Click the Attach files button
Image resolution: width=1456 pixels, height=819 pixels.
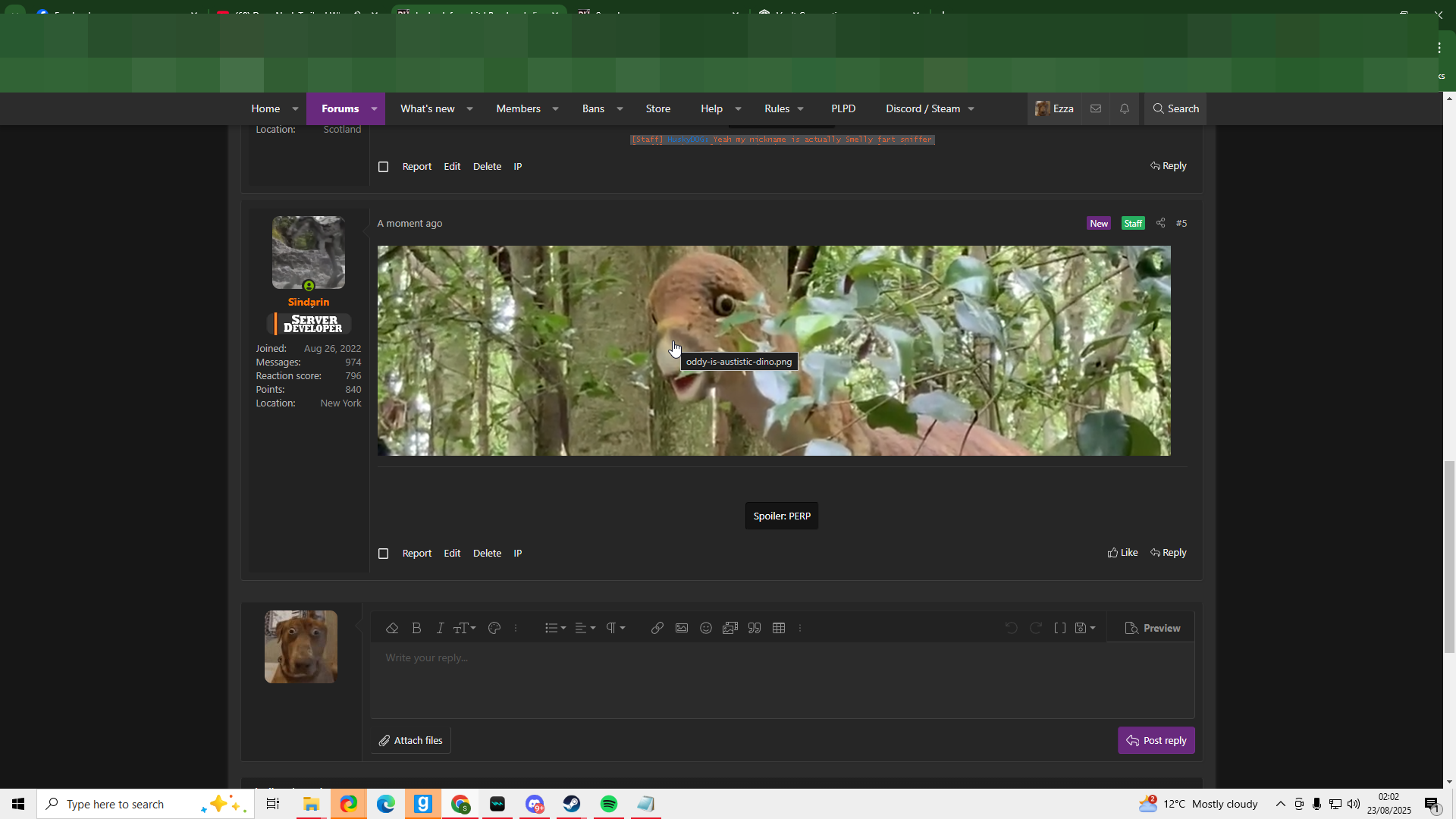pos(410,740)
